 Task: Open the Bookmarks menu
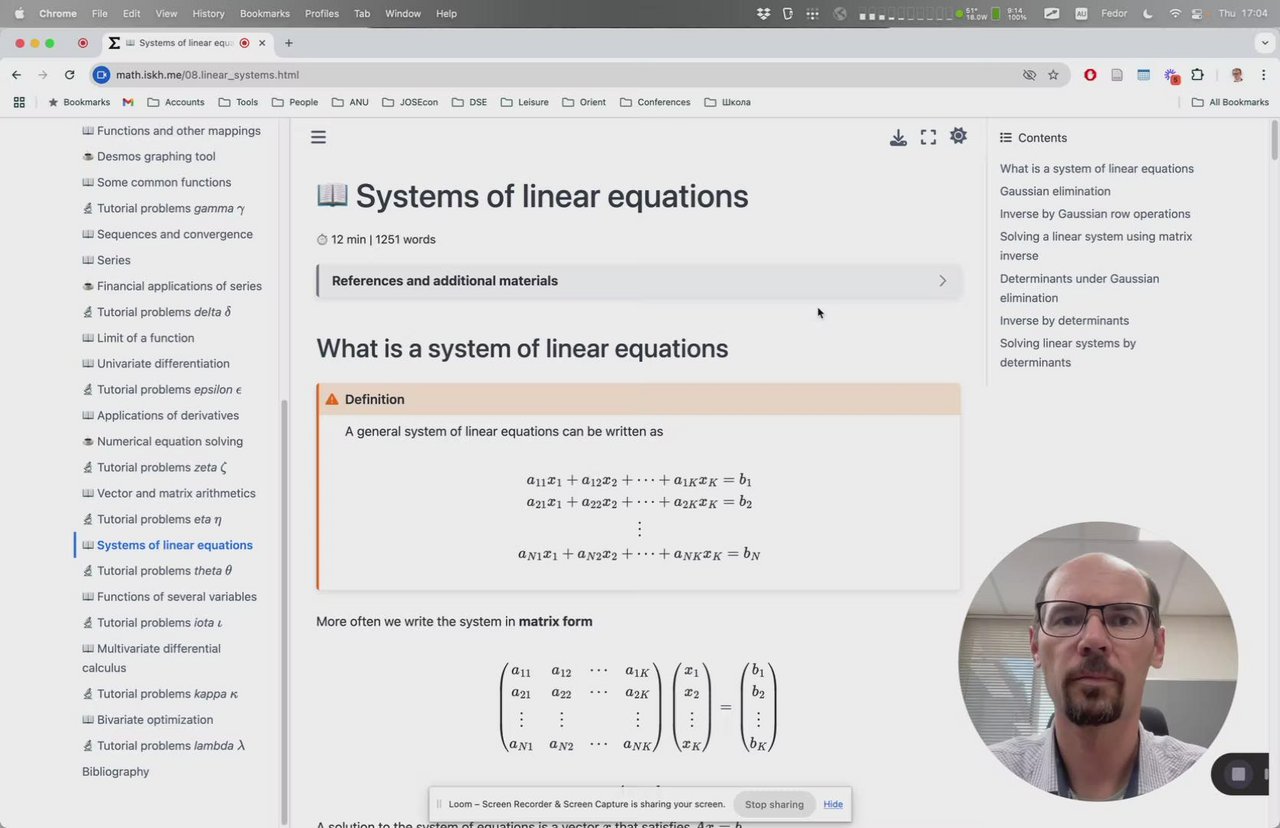(265, 14)
